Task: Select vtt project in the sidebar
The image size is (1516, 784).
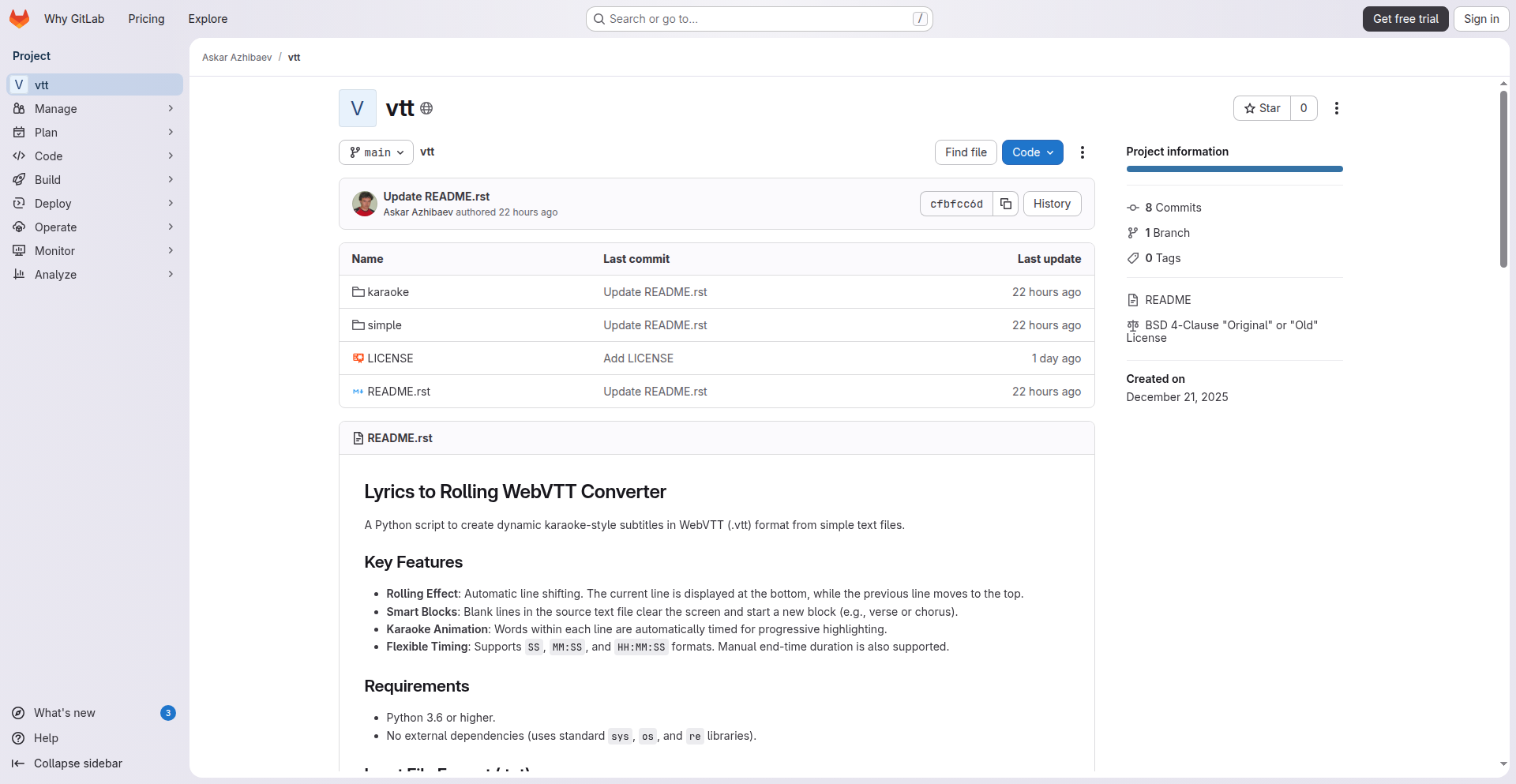Action: click(95, 84)
